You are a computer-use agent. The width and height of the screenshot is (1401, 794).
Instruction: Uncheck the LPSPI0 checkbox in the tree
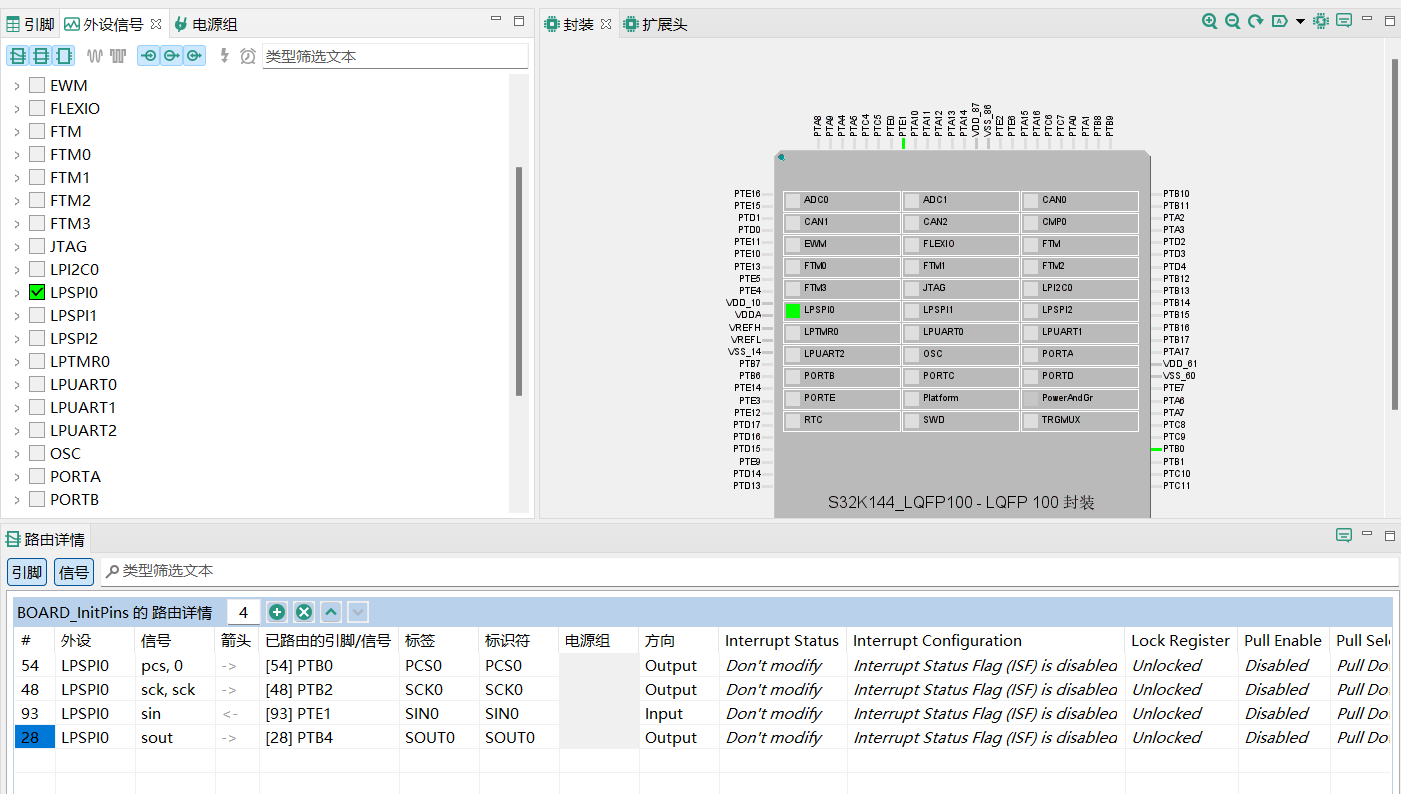[37, 292]
